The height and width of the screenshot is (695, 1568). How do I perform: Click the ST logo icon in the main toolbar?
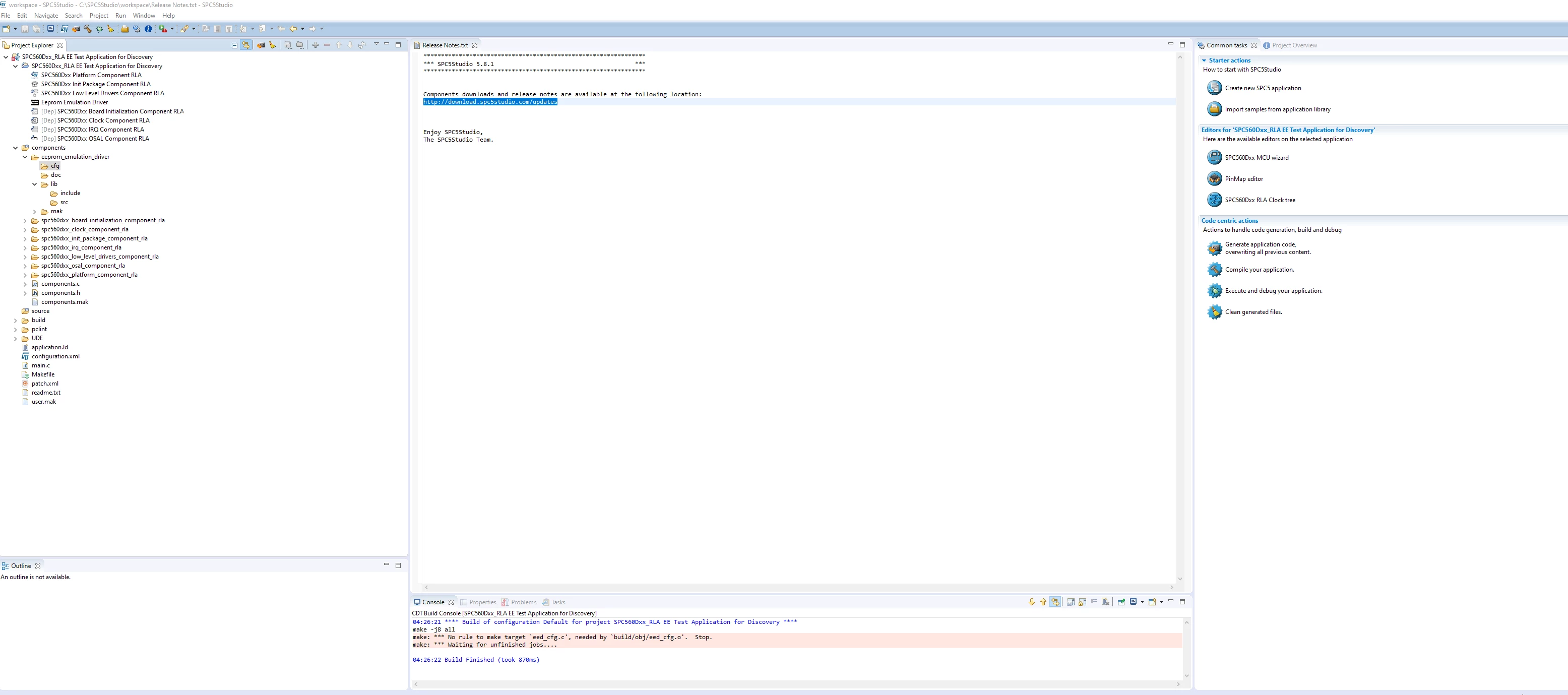(65, 29)
